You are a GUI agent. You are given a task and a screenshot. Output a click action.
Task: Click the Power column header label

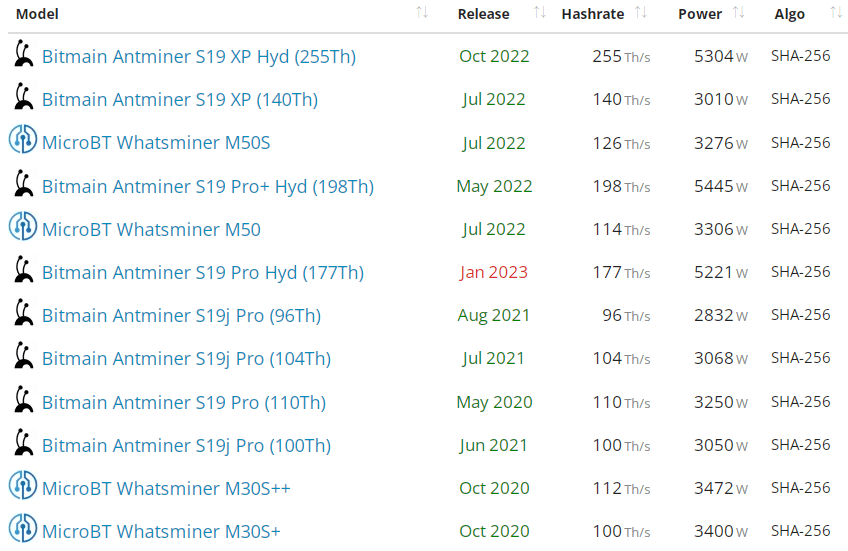coord(700,14)
